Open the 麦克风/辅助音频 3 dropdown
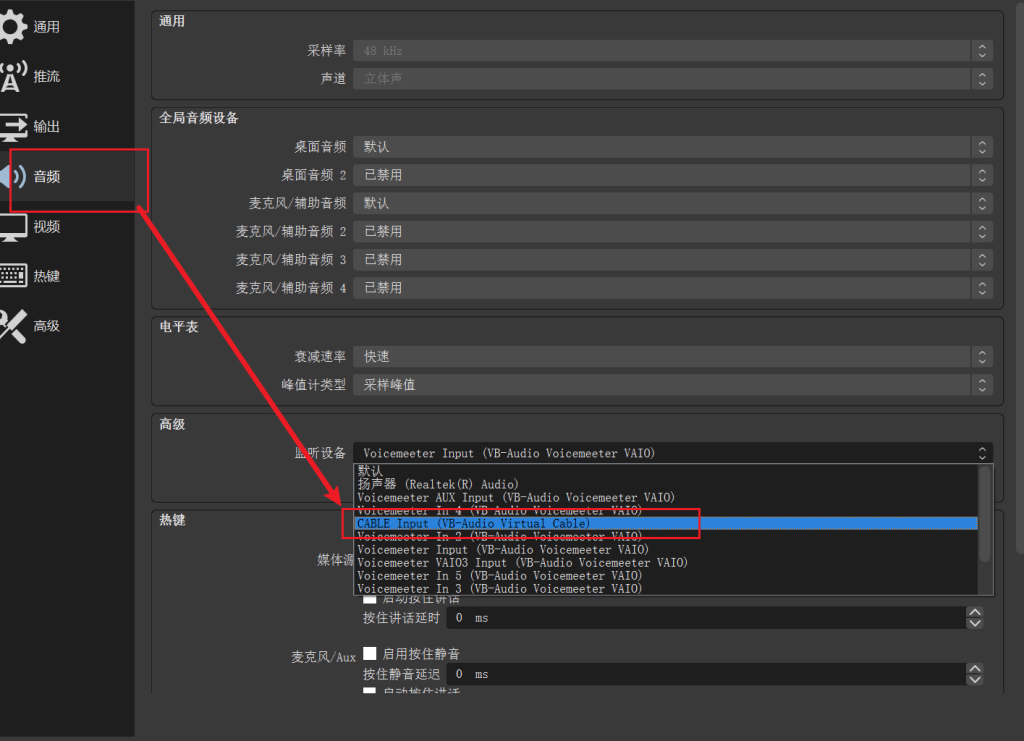 tap(673, 260)
